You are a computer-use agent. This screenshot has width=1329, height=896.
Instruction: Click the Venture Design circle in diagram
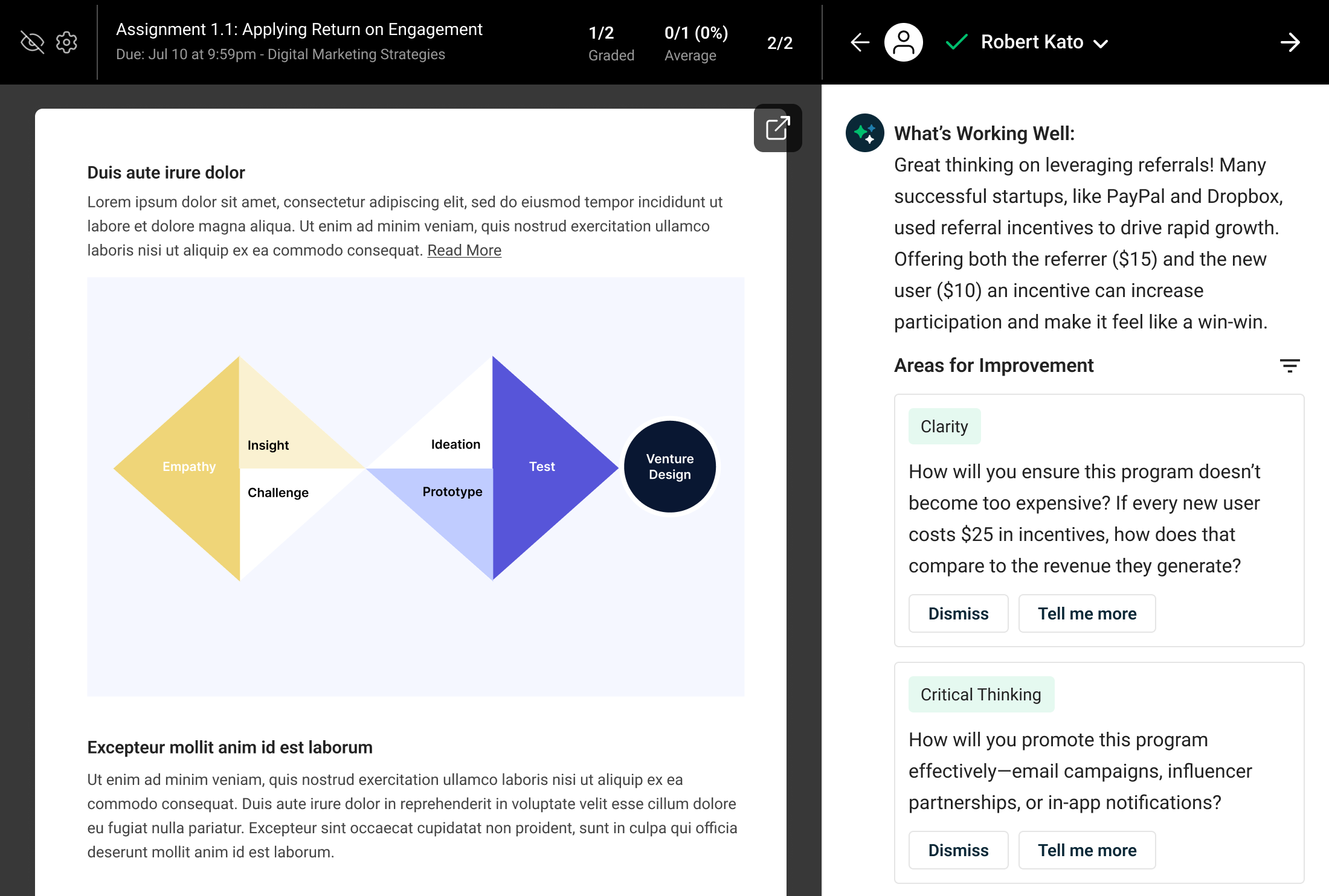(x=669, y=467)
